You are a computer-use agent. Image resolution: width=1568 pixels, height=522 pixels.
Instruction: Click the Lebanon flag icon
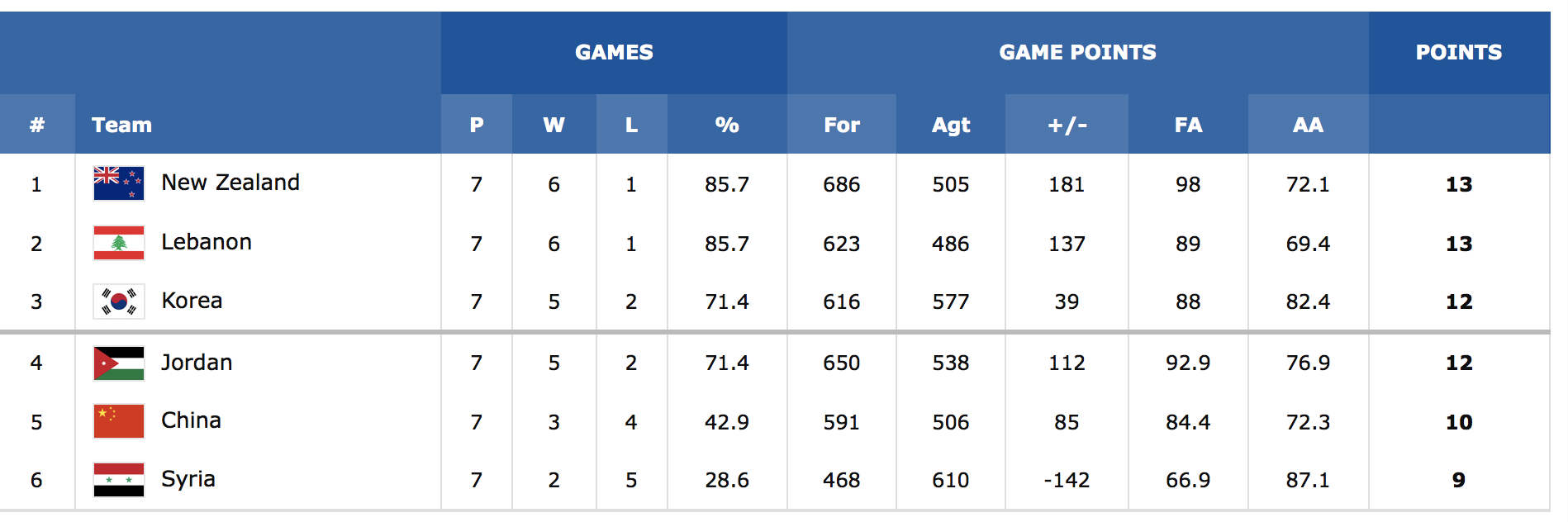pos(119,243)
